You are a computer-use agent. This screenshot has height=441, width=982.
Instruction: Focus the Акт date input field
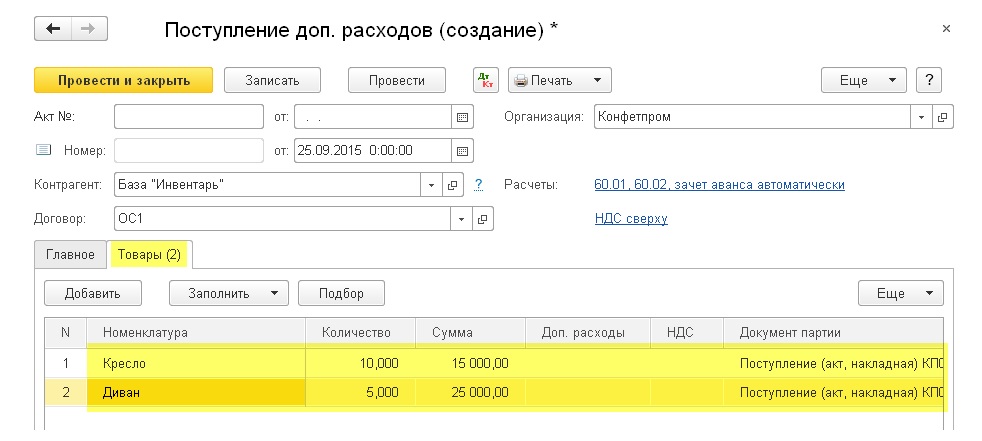(x=373, y=117)
